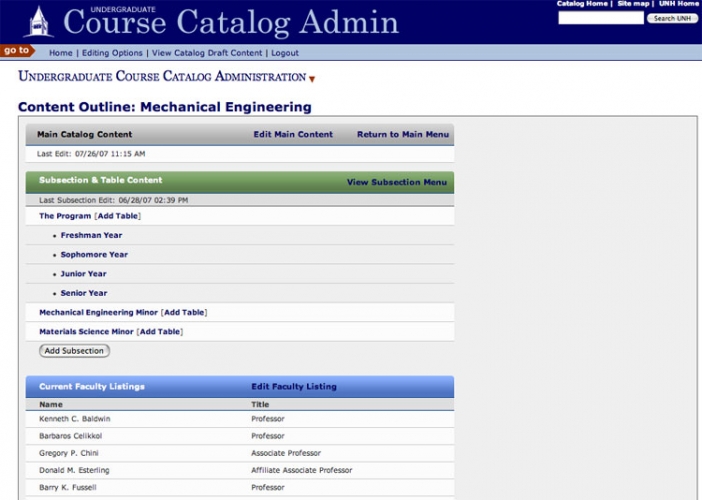Go to Catalog Home link
This screenshot has width=702, height=500.
click(582, 4)
